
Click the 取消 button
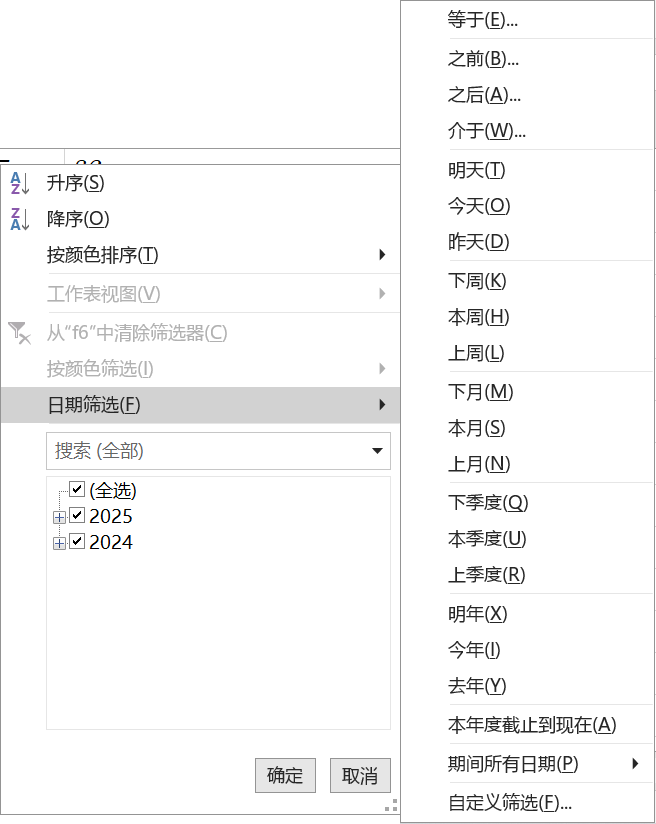pyautogui.click(x=360, y=775)
